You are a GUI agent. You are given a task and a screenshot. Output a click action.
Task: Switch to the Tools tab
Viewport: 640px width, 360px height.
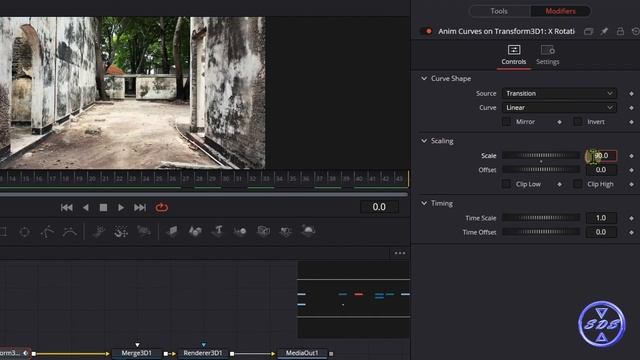pos(499,11)
